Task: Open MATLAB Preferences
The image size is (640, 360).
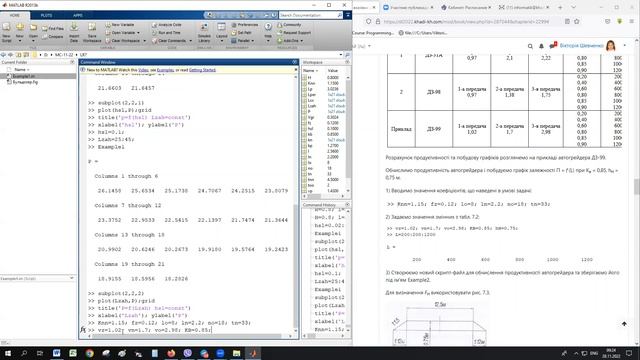Action: 244,25
